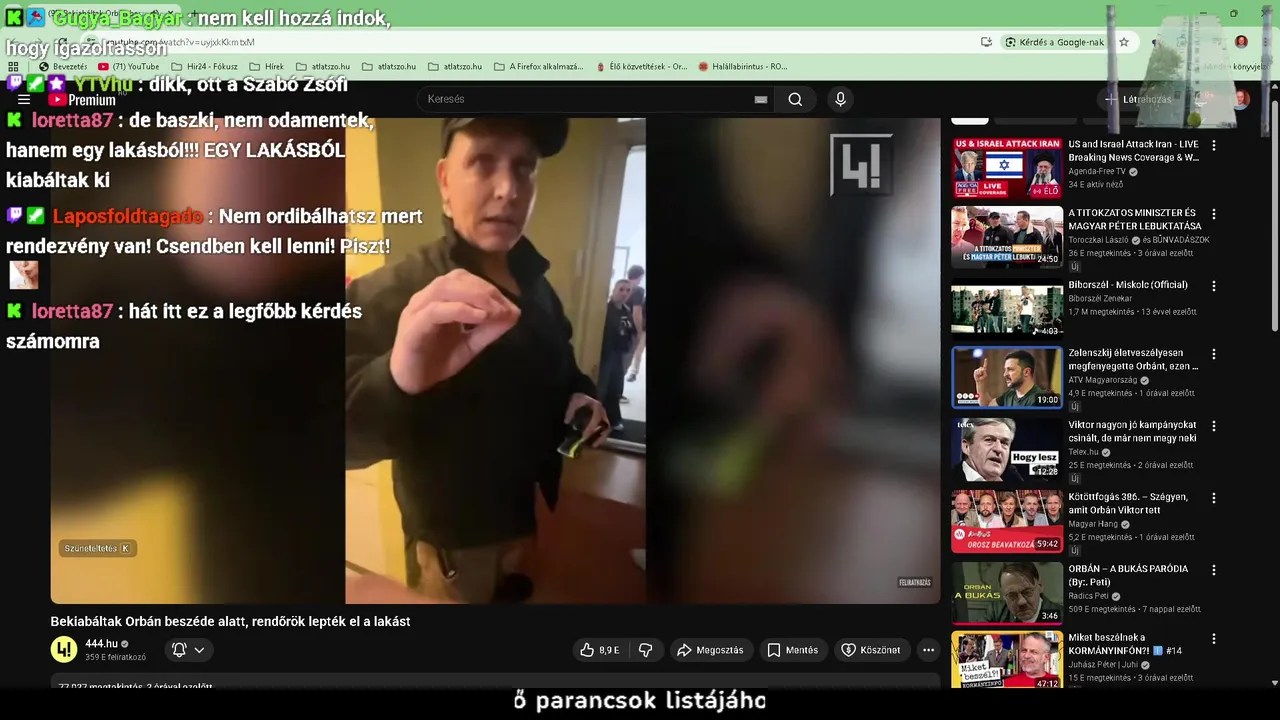Open options for Zelenszkij video
The height and width of the screenshot is (720, 1280).
click(1214, 354)
